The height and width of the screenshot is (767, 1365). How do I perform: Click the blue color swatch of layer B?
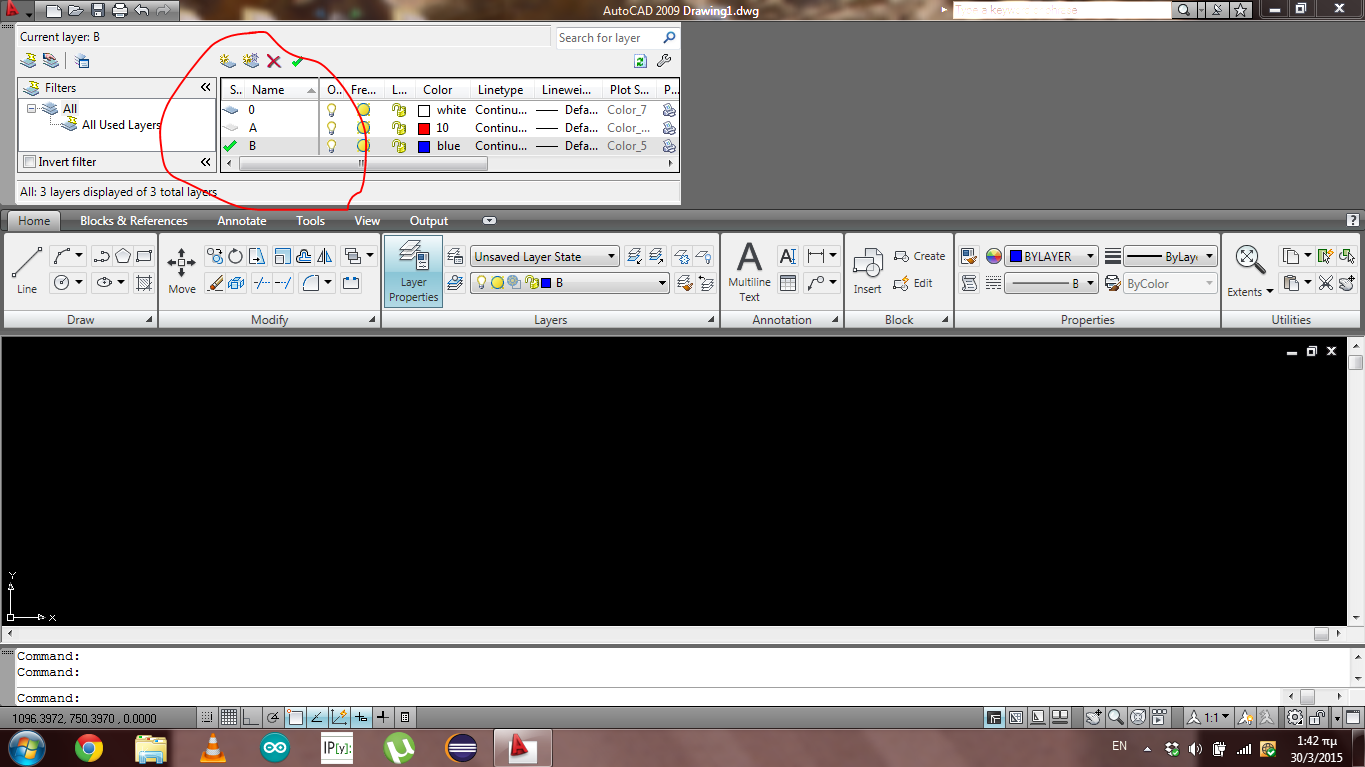click(x=424, y=147)
